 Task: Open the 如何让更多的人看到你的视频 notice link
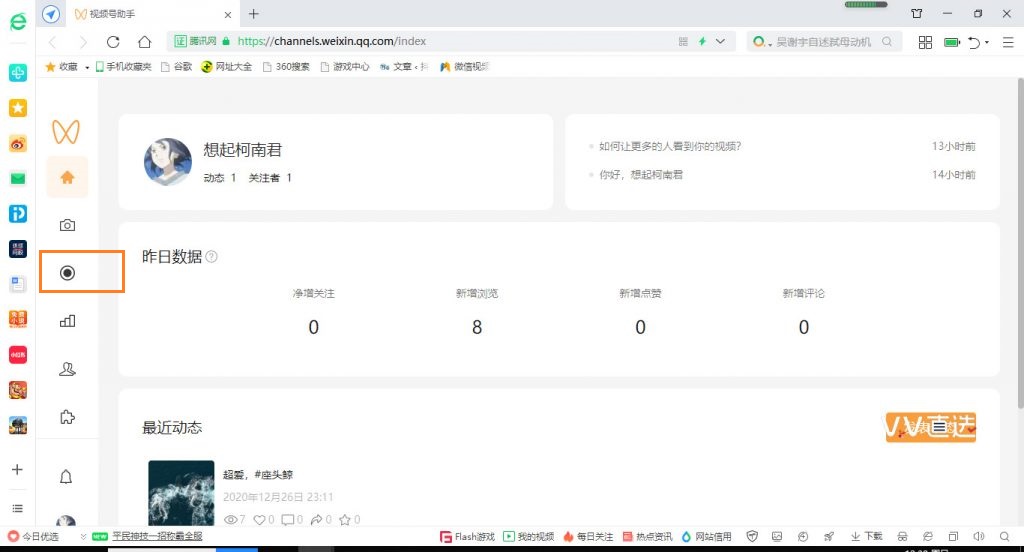coord(670,146)
